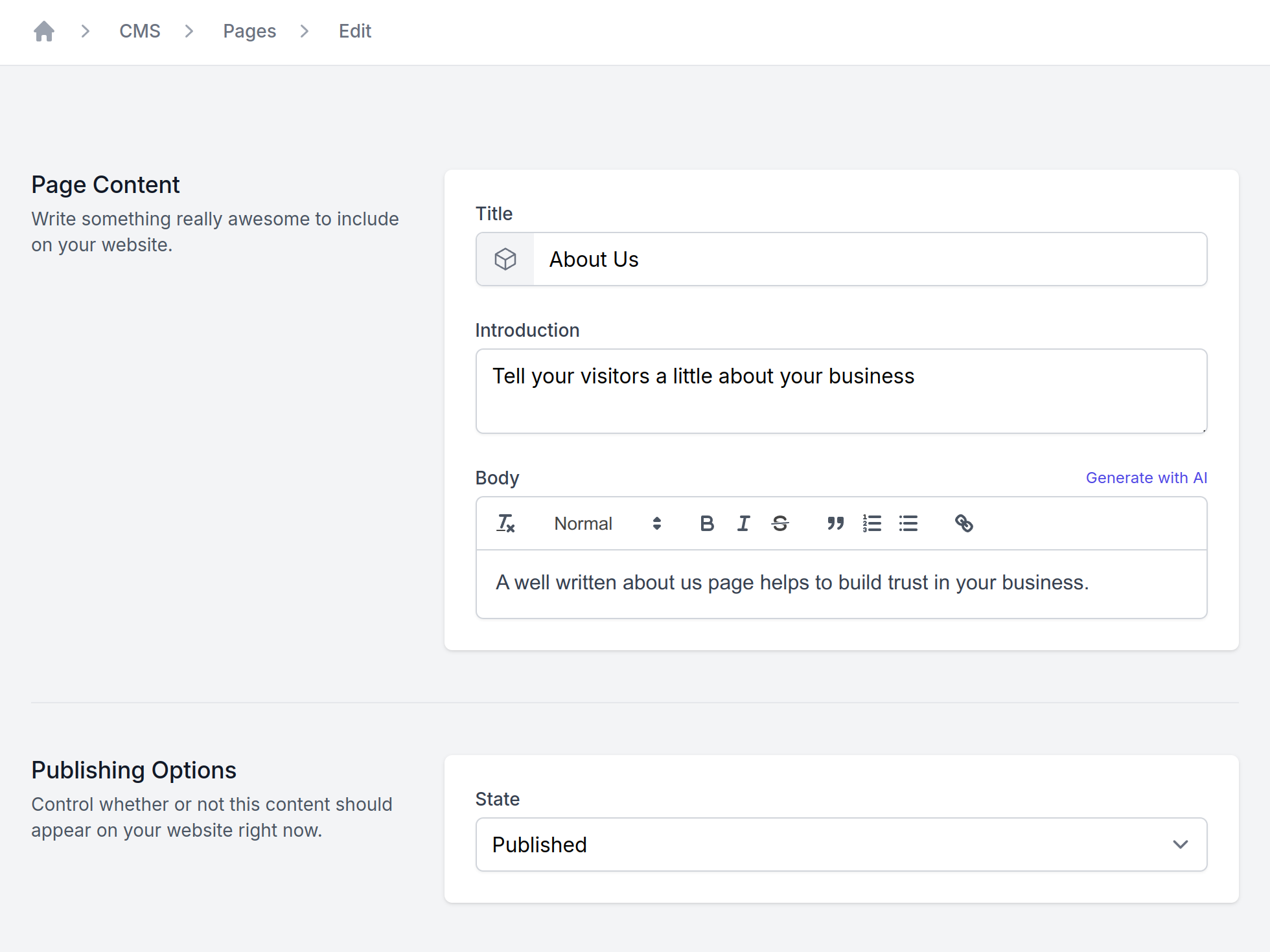1270x952 pixels.
Task: Toggle strikethrough formatting
Action: (780, 523)
